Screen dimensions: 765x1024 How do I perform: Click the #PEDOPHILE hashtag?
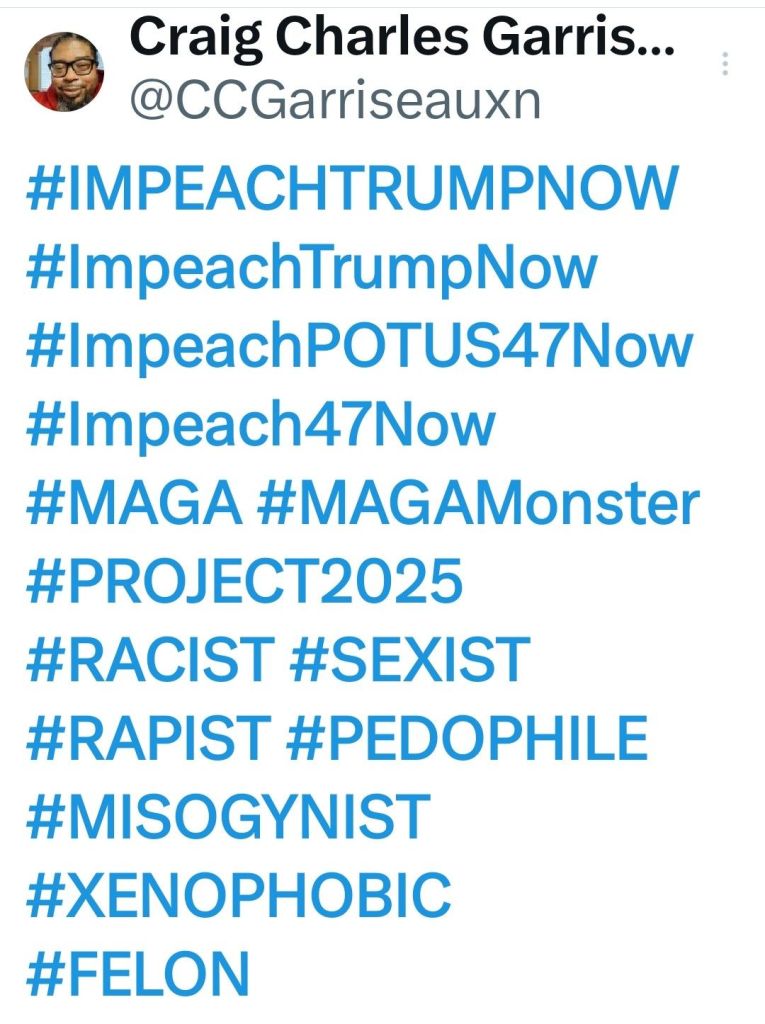click(466, 737)
